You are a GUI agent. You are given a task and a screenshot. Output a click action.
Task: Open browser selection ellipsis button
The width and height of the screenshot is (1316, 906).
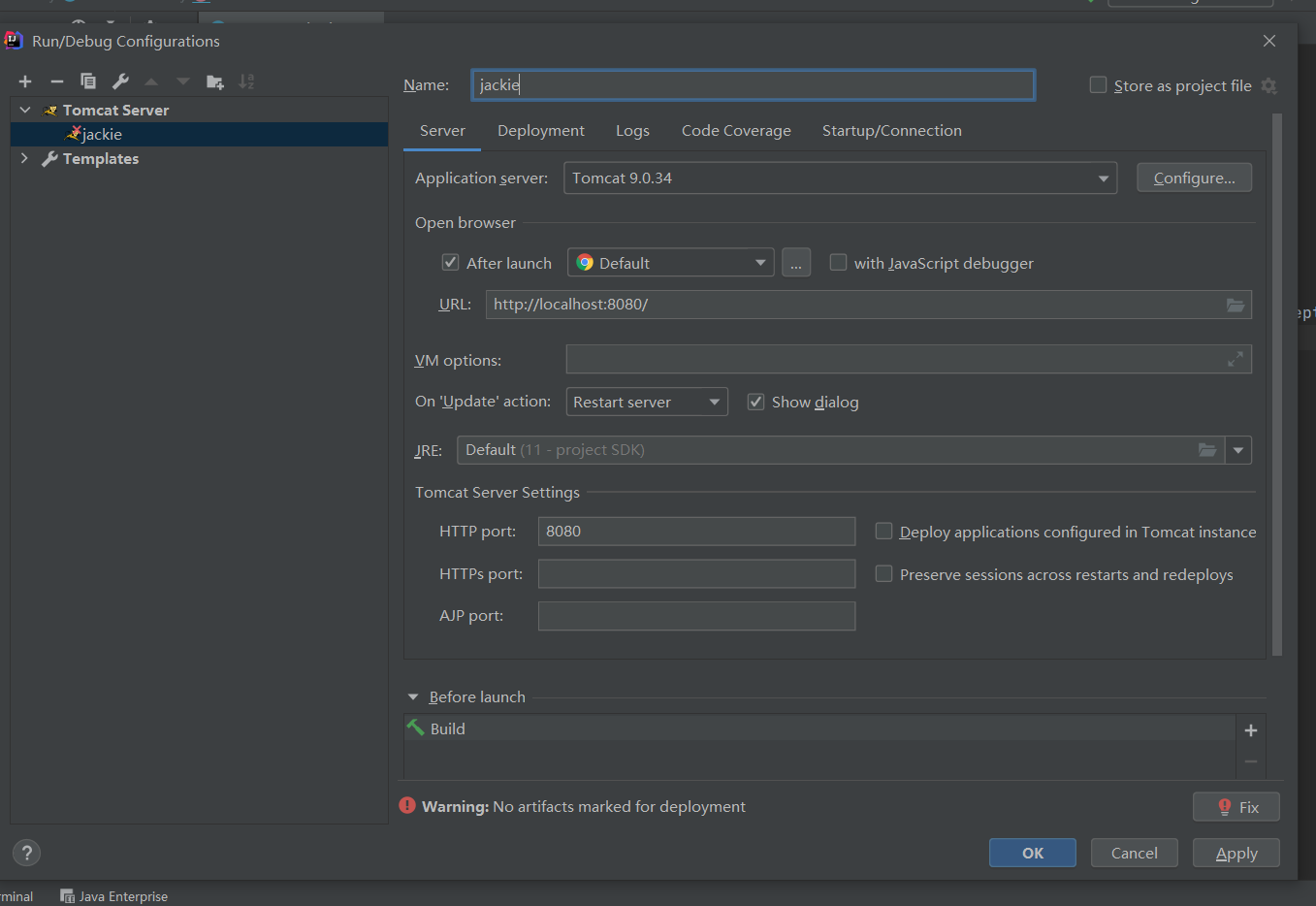tap(796, 263)
